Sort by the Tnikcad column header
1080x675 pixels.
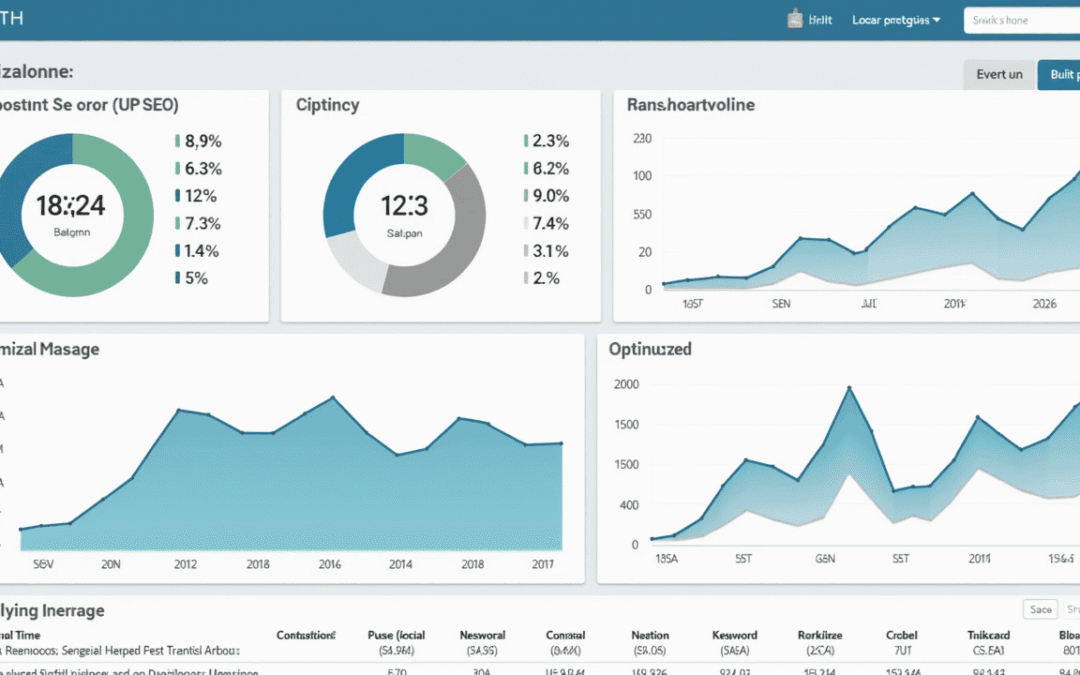(988, 635)
